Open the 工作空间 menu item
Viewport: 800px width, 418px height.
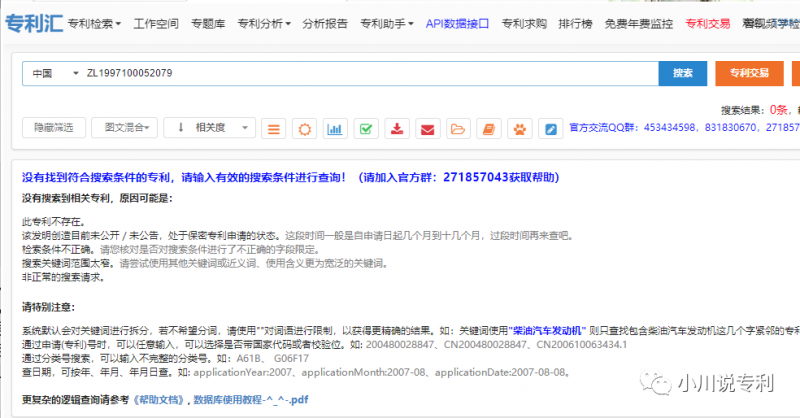coord(156,24)
